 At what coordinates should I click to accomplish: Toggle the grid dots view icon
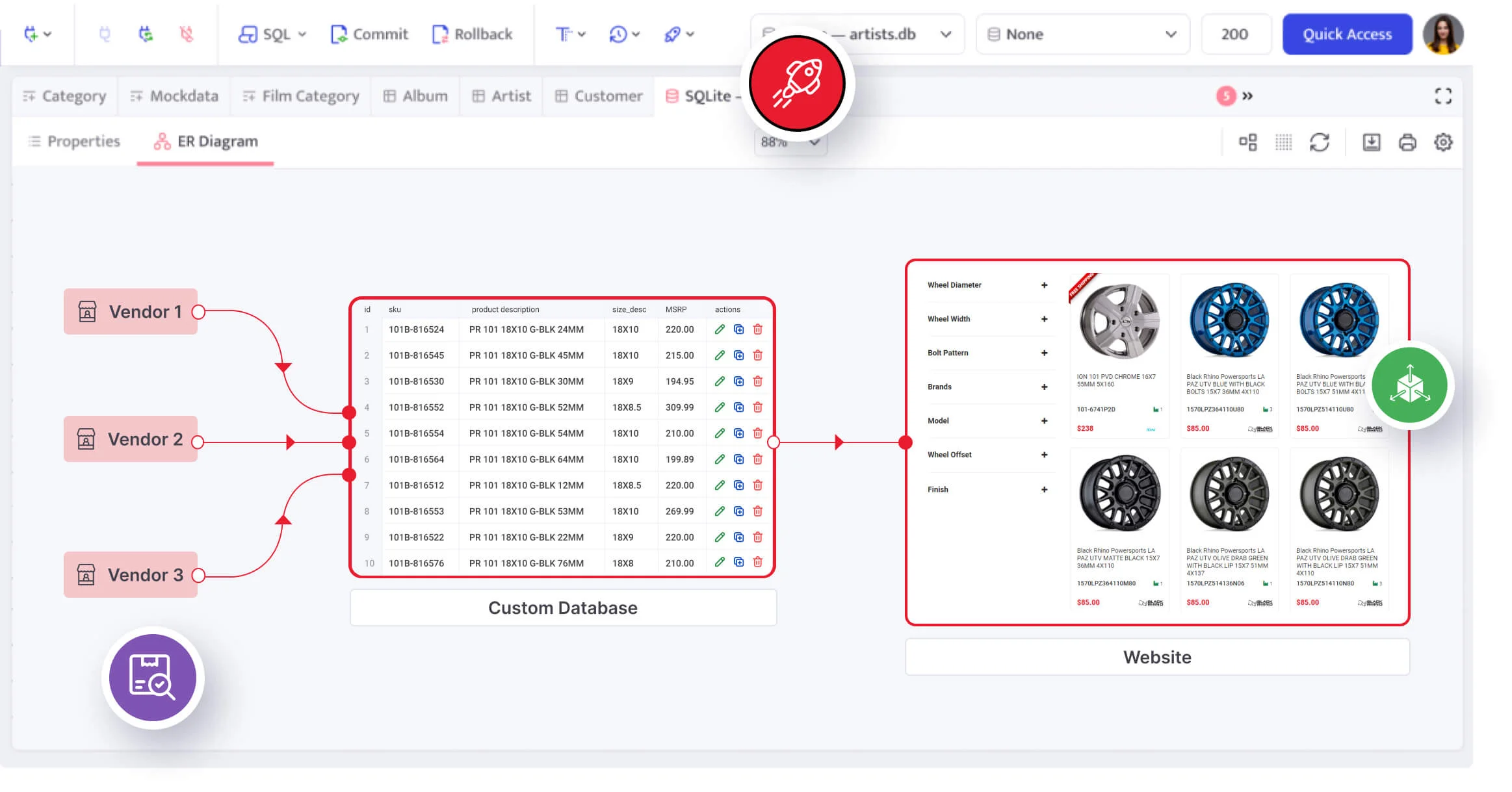coord(1283,142)
